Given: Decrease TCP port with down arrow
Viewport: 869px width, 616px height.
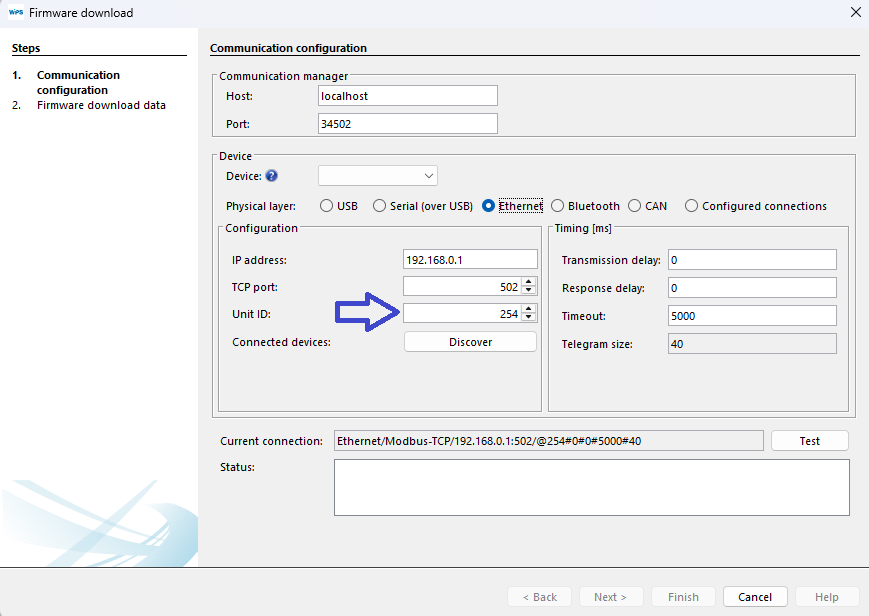Looking at the screenshot, I should click(x=529, y=292).
